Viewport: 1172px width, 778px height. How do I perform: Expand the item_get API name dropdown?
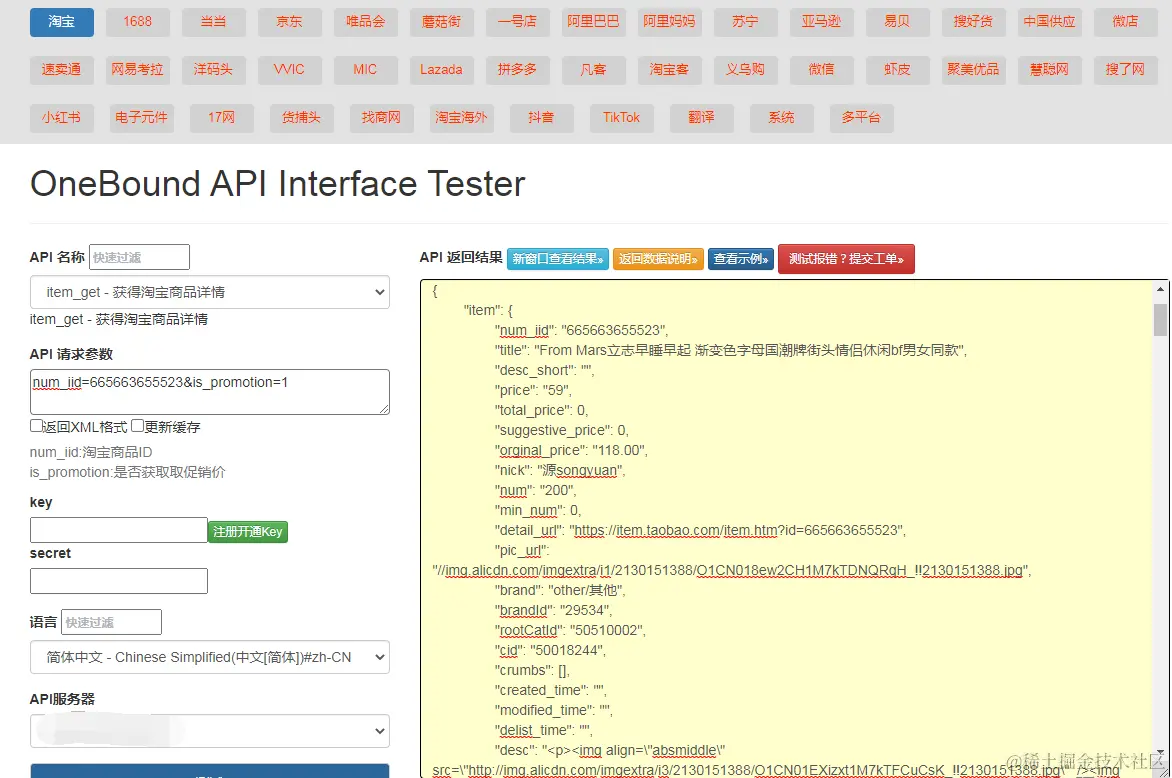tap(209, 292)
